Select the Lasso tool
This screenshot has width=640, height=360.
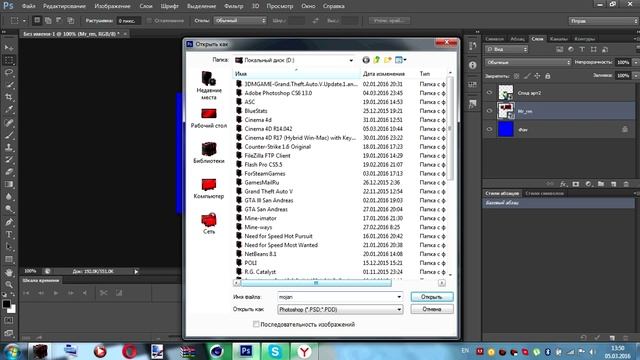coord(9,73)
